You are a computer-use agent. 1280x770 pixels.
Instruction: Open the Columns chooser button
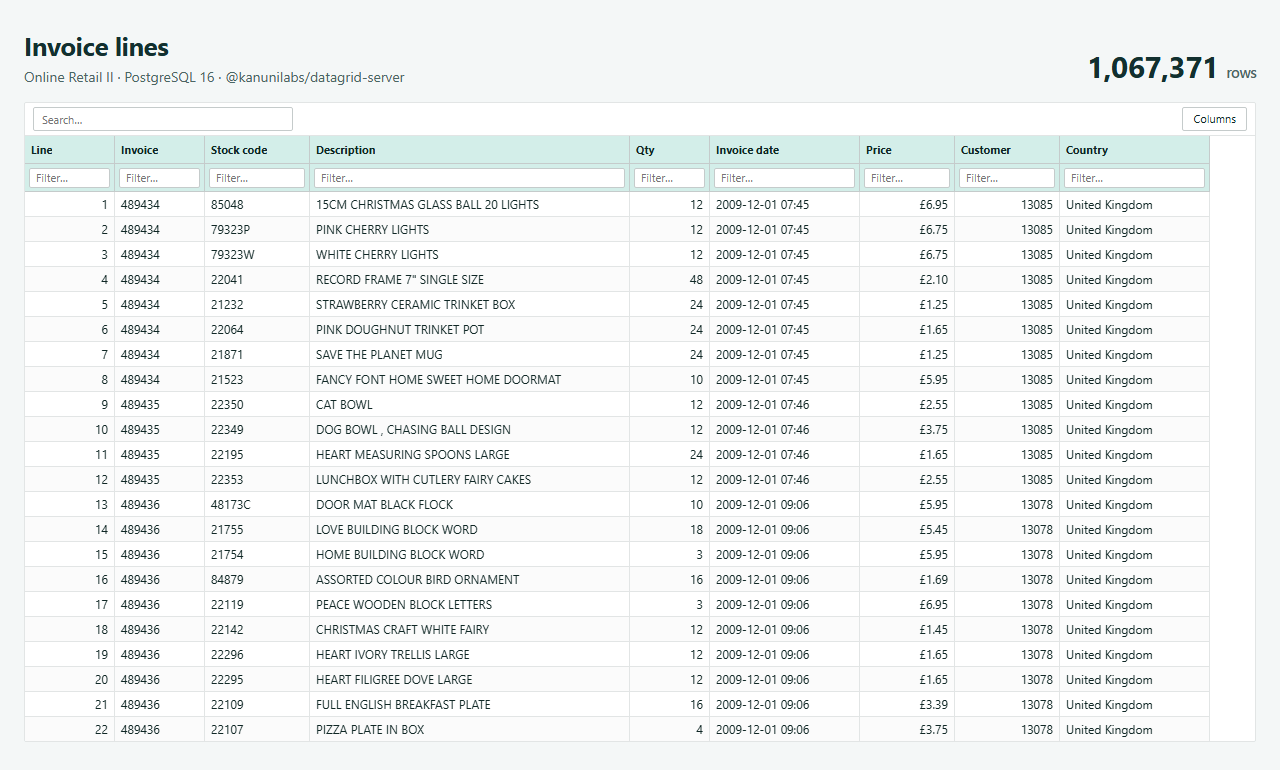[1214, 119]
